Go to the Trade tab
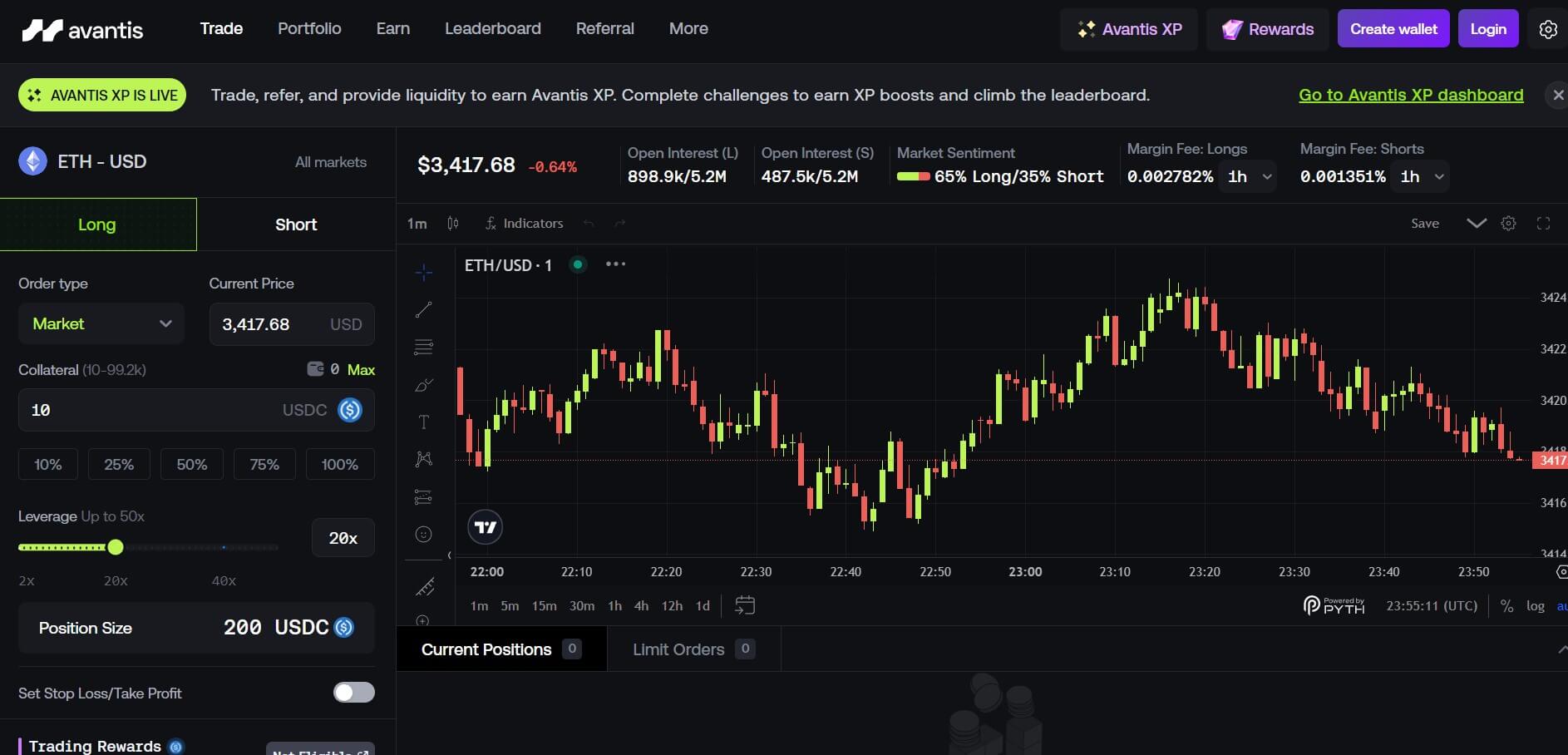The width and height of the screenshot is (1568, 755). point(221,28)
